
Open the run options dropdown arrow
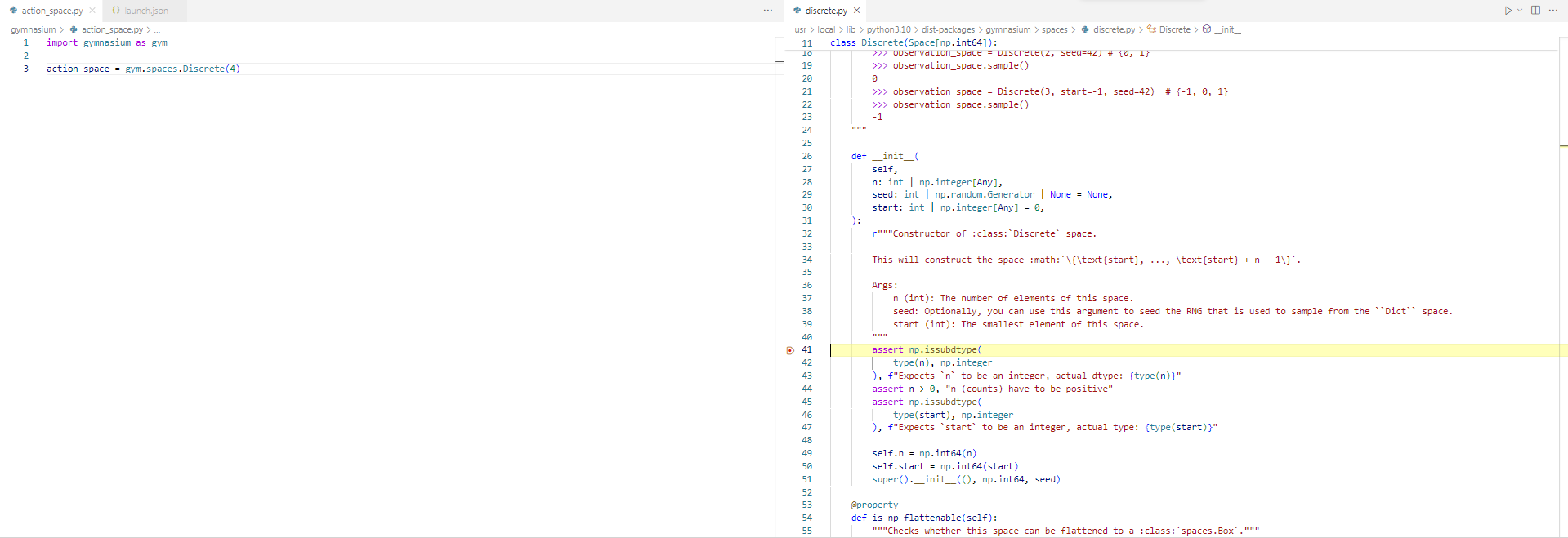1520,11
